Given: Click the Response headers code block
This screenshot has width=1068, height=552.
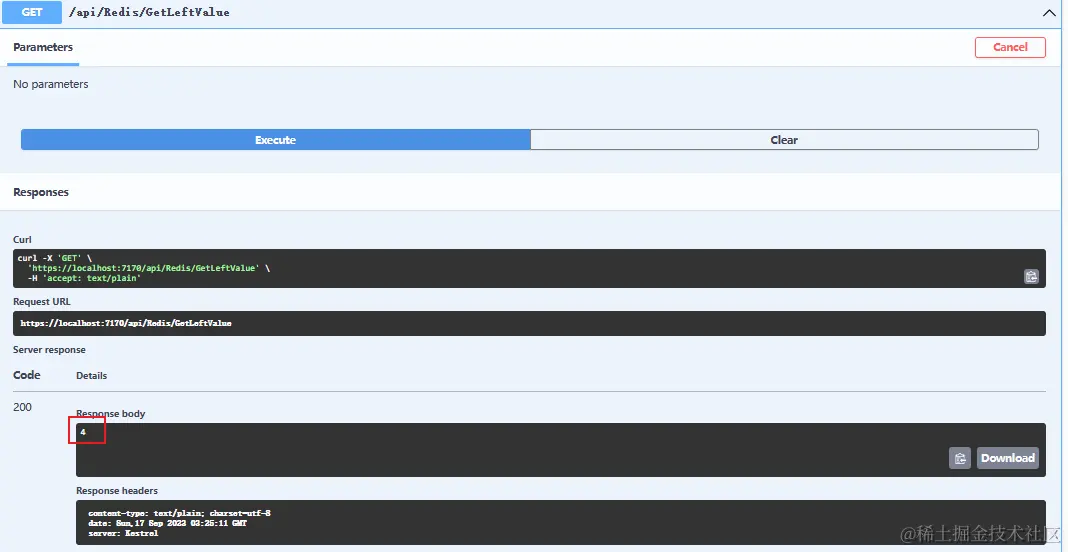Looking at the screenshot, I should [561, 523].
